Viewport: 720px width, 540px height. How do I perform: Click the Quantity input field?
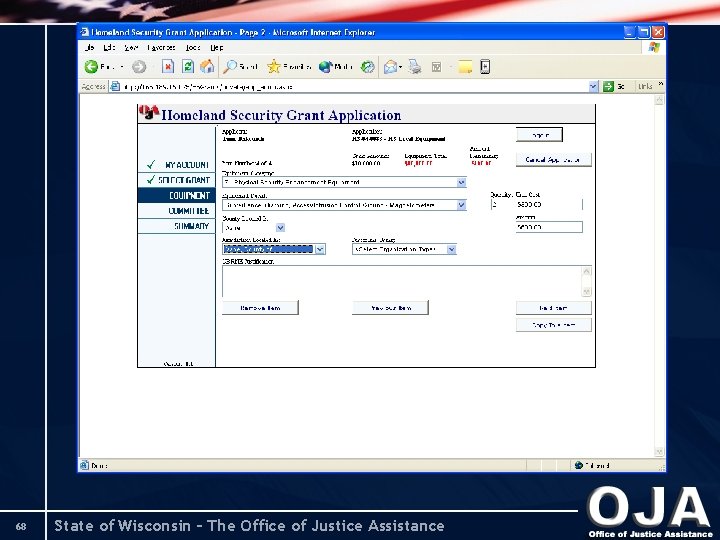(502, 204)
